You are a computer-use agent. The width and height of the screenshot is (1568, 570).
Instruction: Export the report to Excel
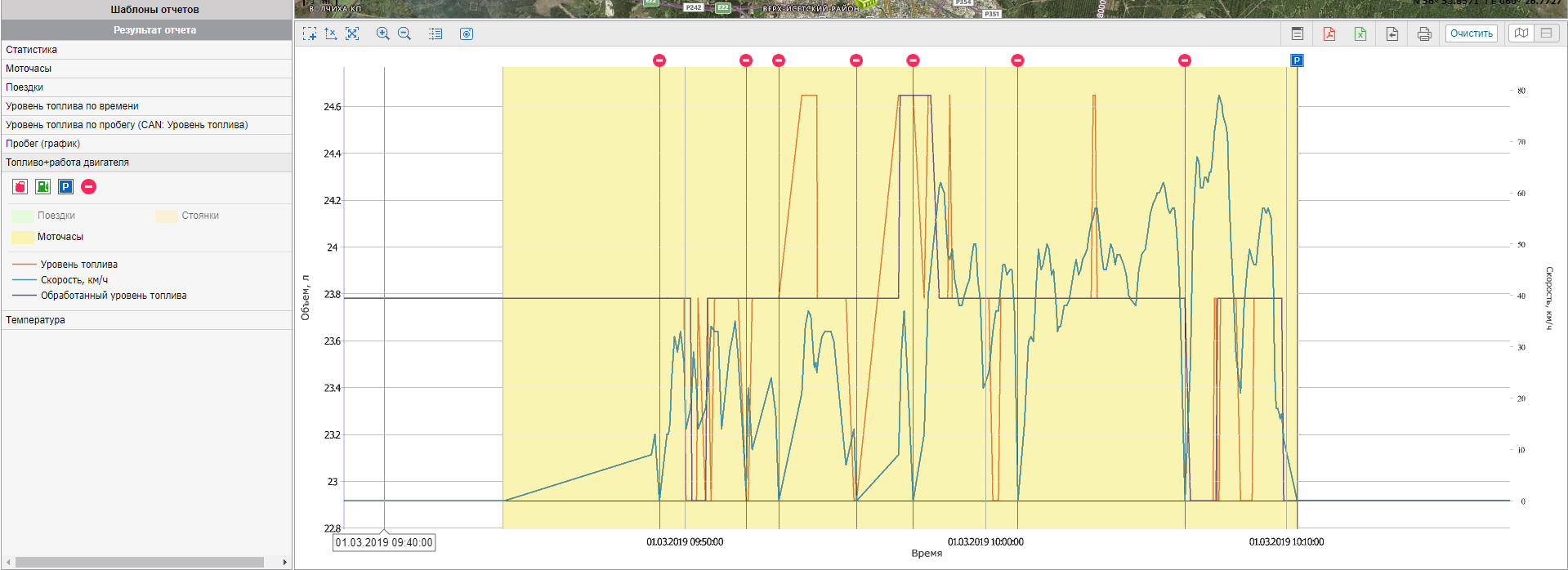(x=1360, y=33)
